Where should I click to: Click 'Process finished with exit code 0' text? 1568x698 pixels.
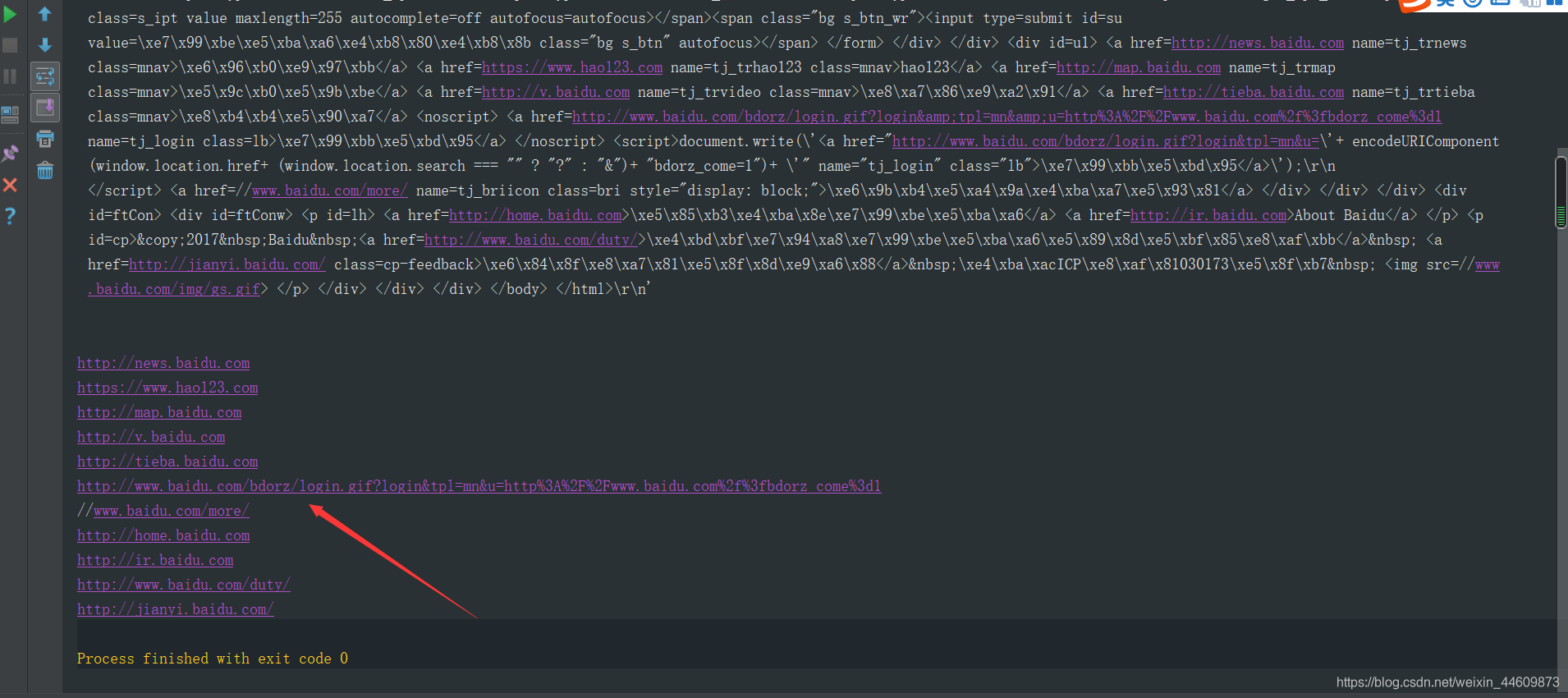[213, 659]
